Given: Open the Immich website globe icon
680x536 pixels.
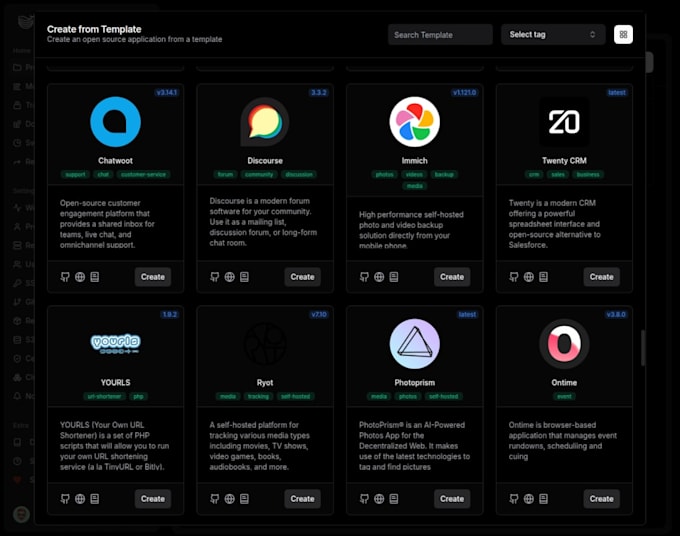Looking at the screenshot, I should click(x=379, y=277).
